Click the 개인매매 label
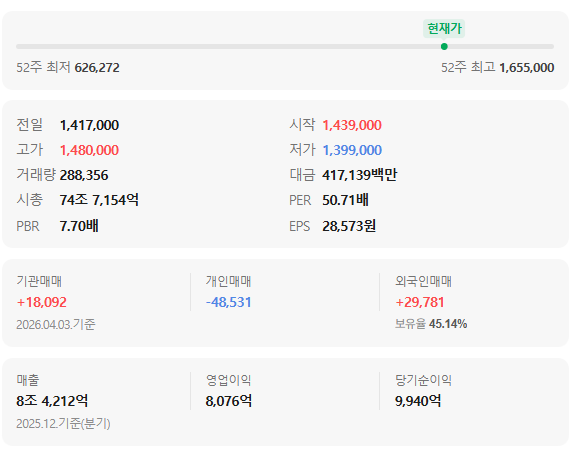 228,281
